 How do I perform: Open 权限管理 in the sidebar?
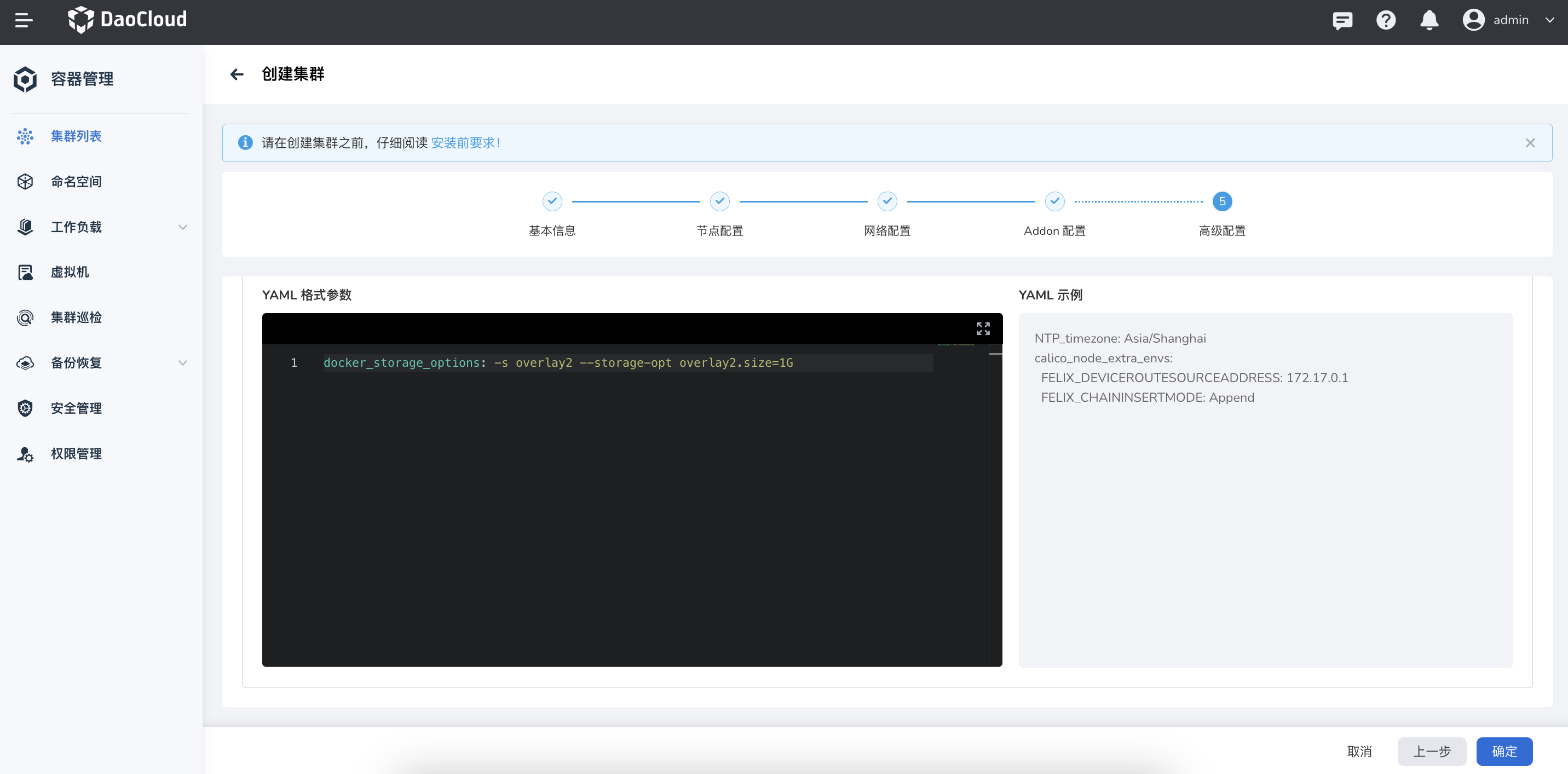coord(76,454)
